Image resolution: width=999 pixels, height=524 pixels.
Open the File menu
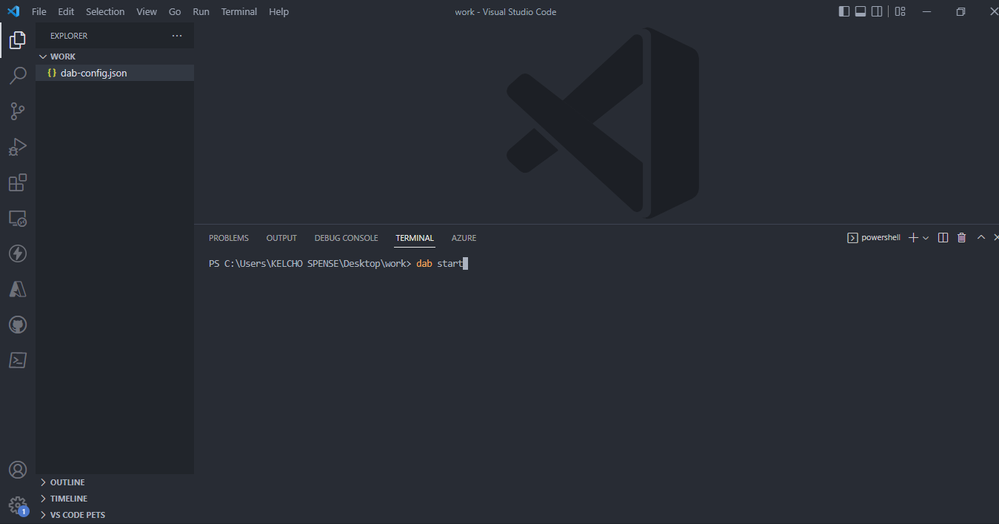(x=39, y=11)
